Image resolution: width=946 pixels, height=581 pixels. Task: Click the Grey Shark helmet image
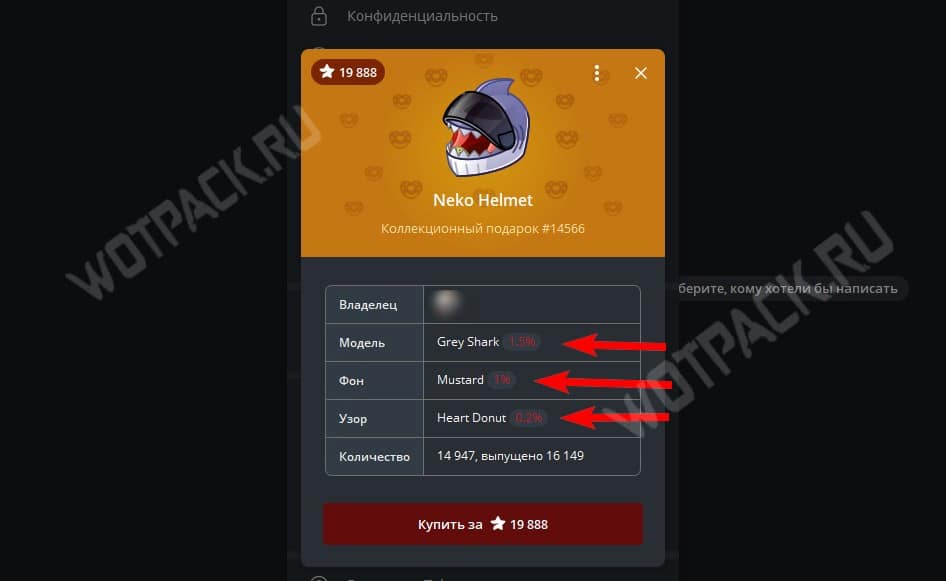point(486,127)
